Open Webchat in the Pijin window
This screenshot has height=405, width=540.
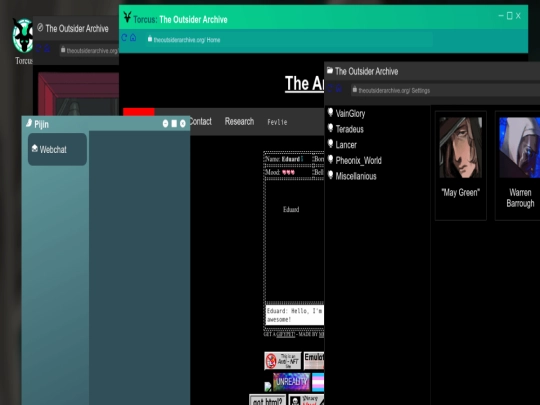[57, 149]
